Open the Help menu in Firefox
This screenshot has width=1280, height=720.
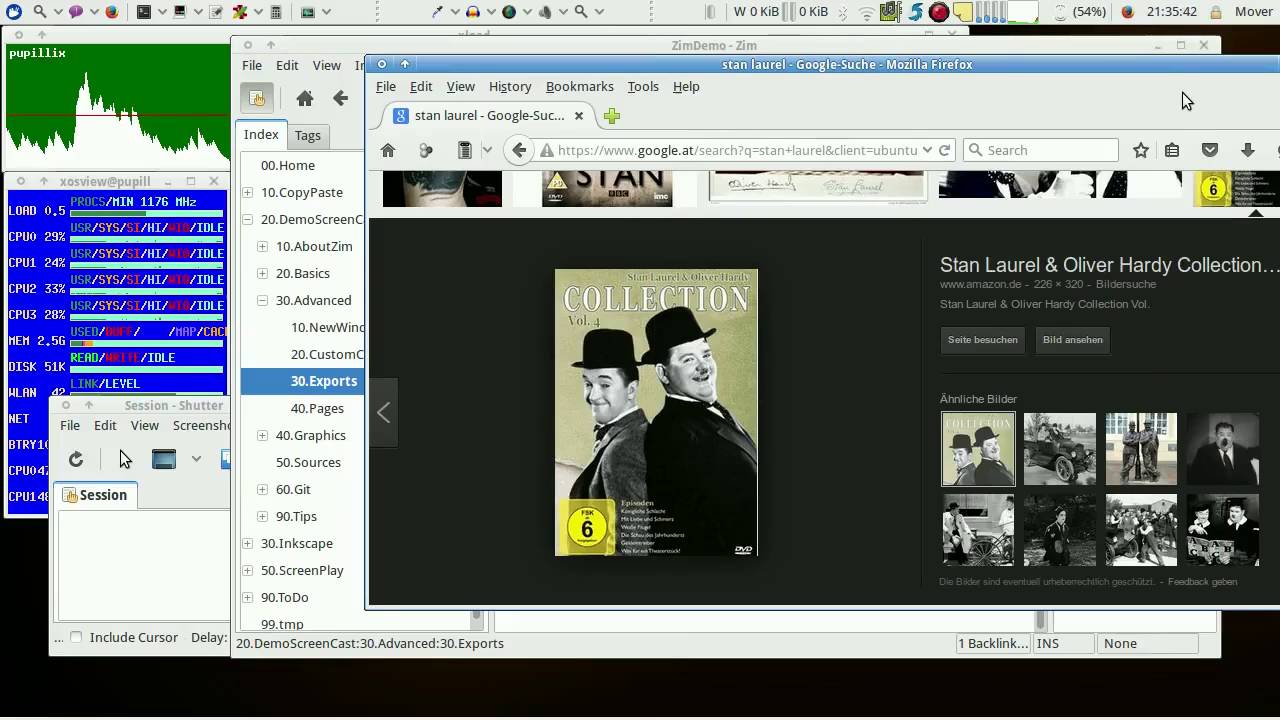(686, 87)
